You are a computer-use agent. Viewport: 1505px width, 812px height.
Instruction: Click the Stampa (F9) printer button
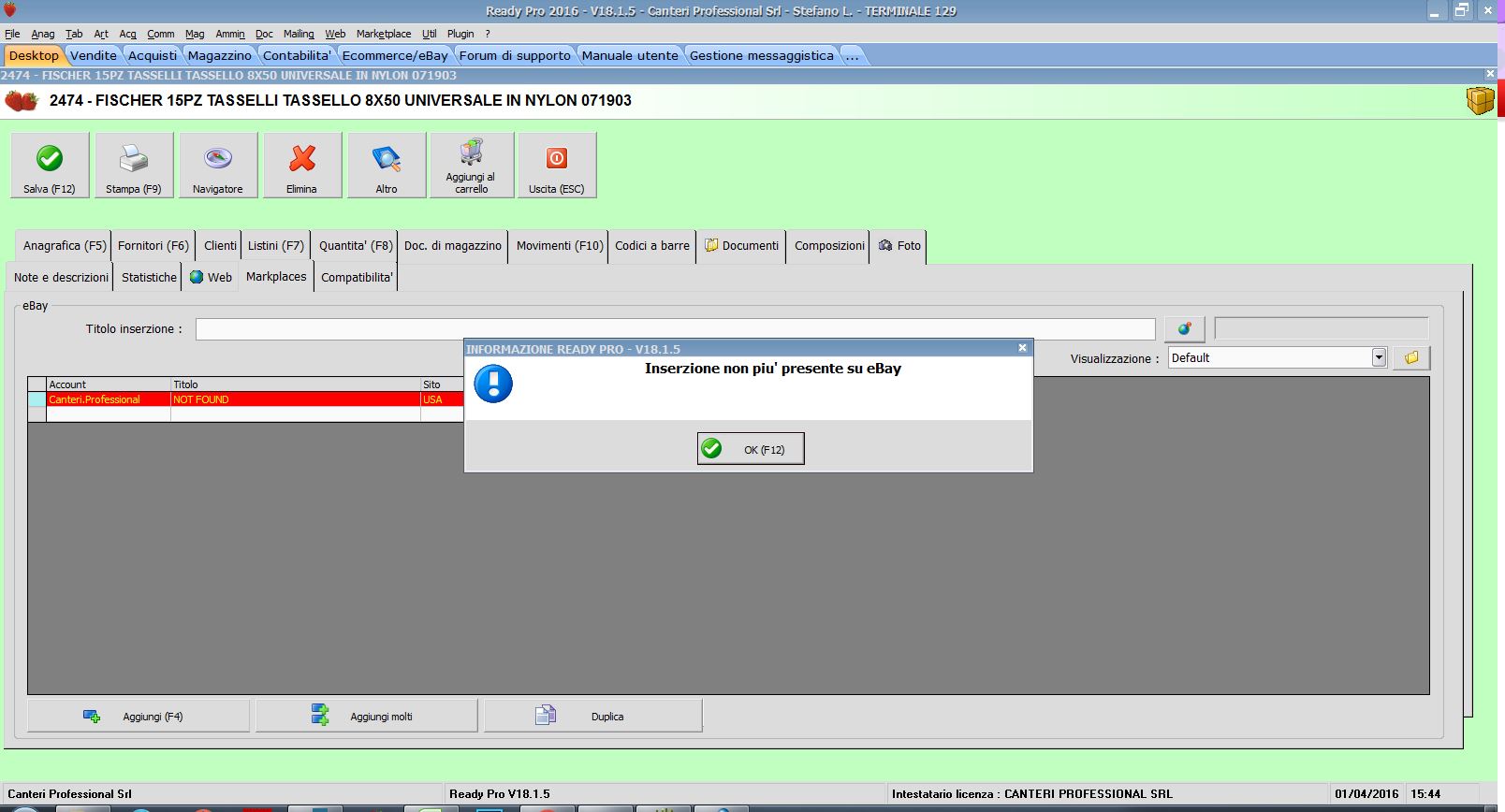(x=134, y=166)
